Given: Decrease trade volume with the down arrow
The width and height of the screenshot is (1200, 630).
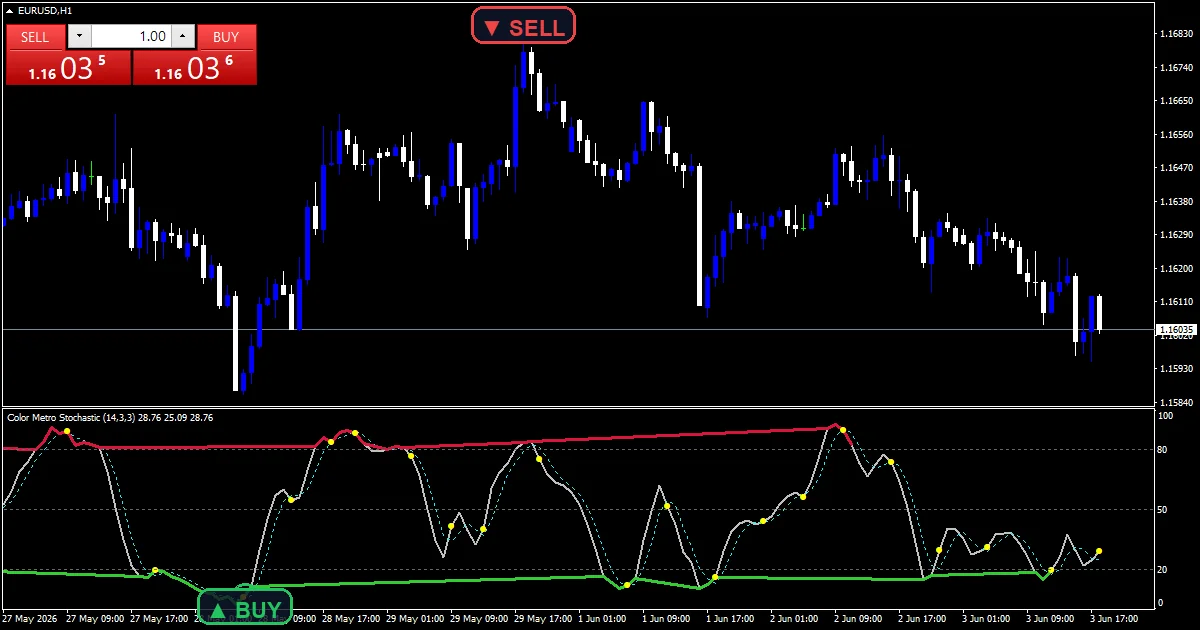Looking at the screenshot, I should [79, 37].
